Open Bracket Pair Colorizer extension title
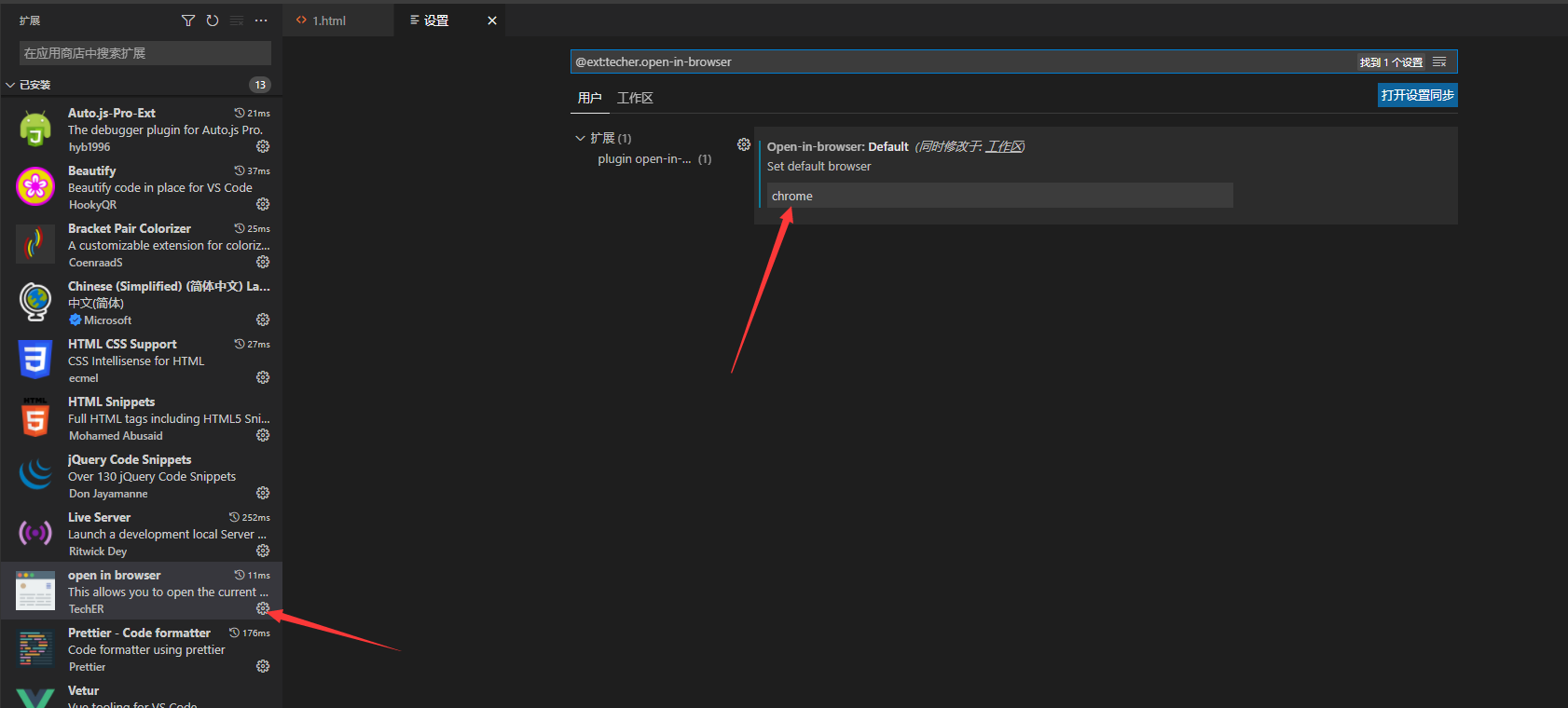Screen dimensions: 1568x708 pyautogui.click(x=130, y=228)
